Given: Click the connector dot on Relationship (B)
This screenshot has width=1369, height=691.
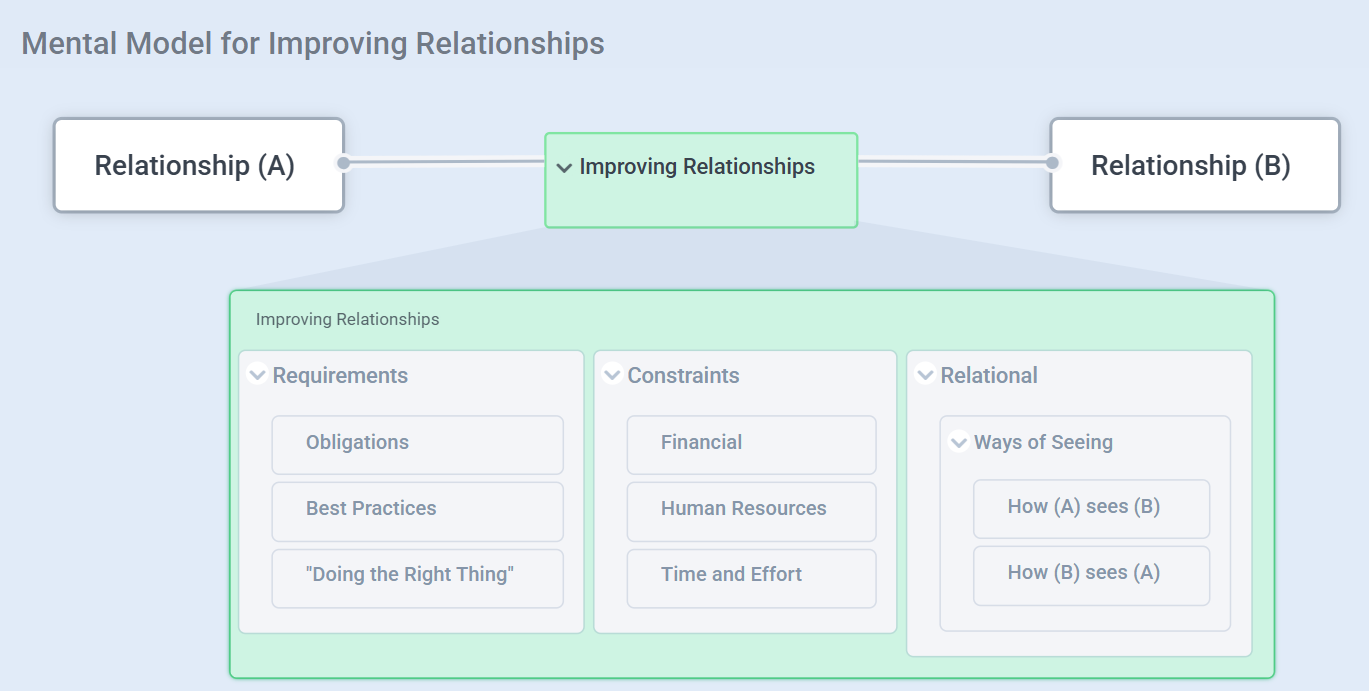Looking at the screenshot, I should pos(1051,163).
